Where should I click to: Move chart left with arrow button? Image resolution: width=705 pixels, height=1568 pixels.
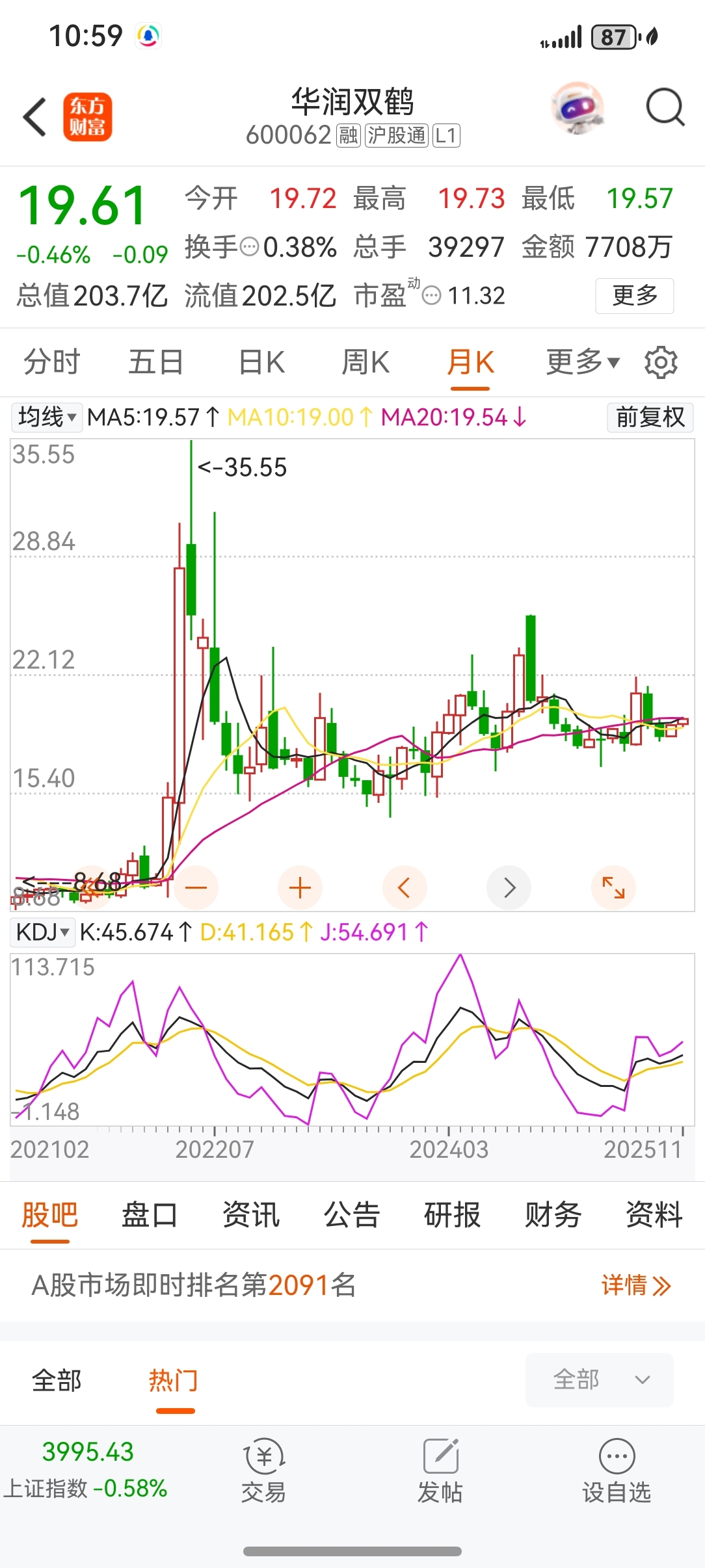[x=405, y=887]
